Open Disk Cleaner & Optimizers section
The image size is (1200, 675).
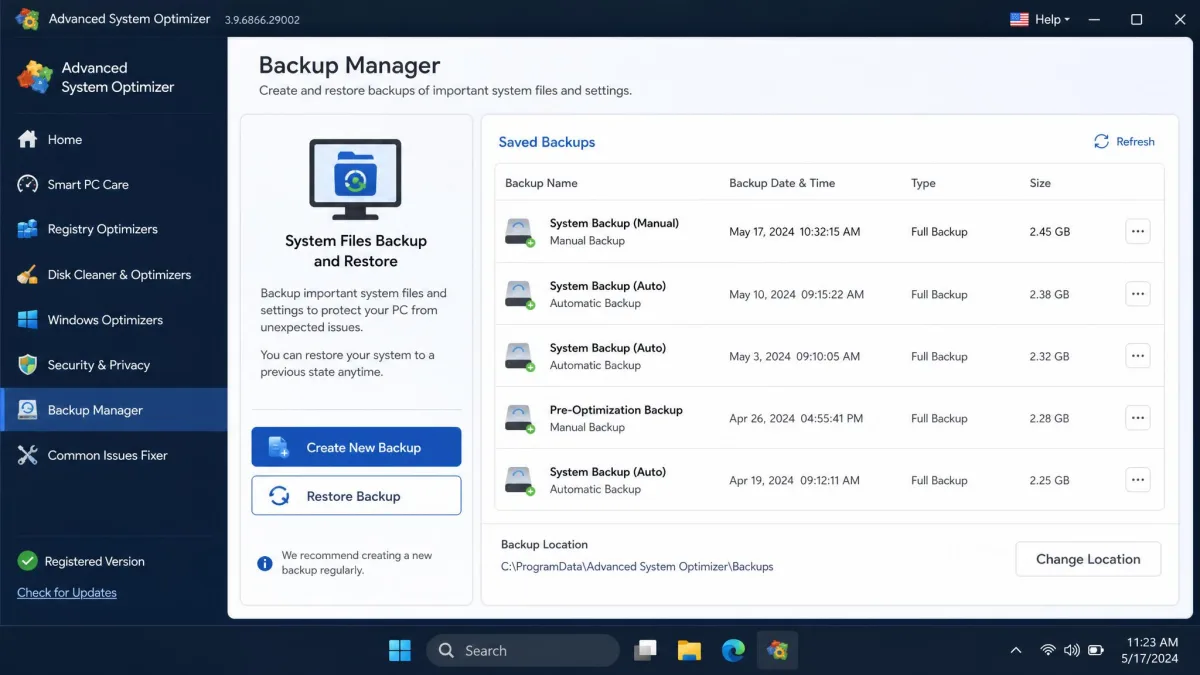pyautogui.click(x=114, y=274)
